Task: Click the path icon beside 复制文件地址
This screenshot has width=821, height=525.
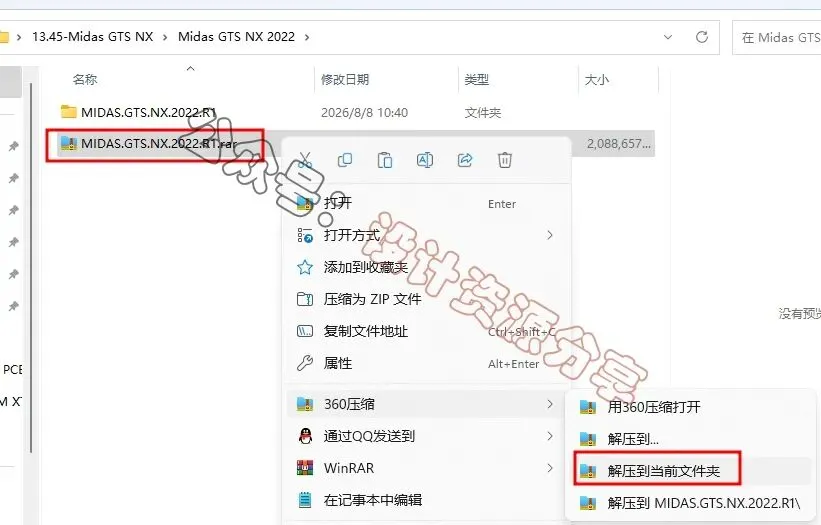Action: point(305,331)
